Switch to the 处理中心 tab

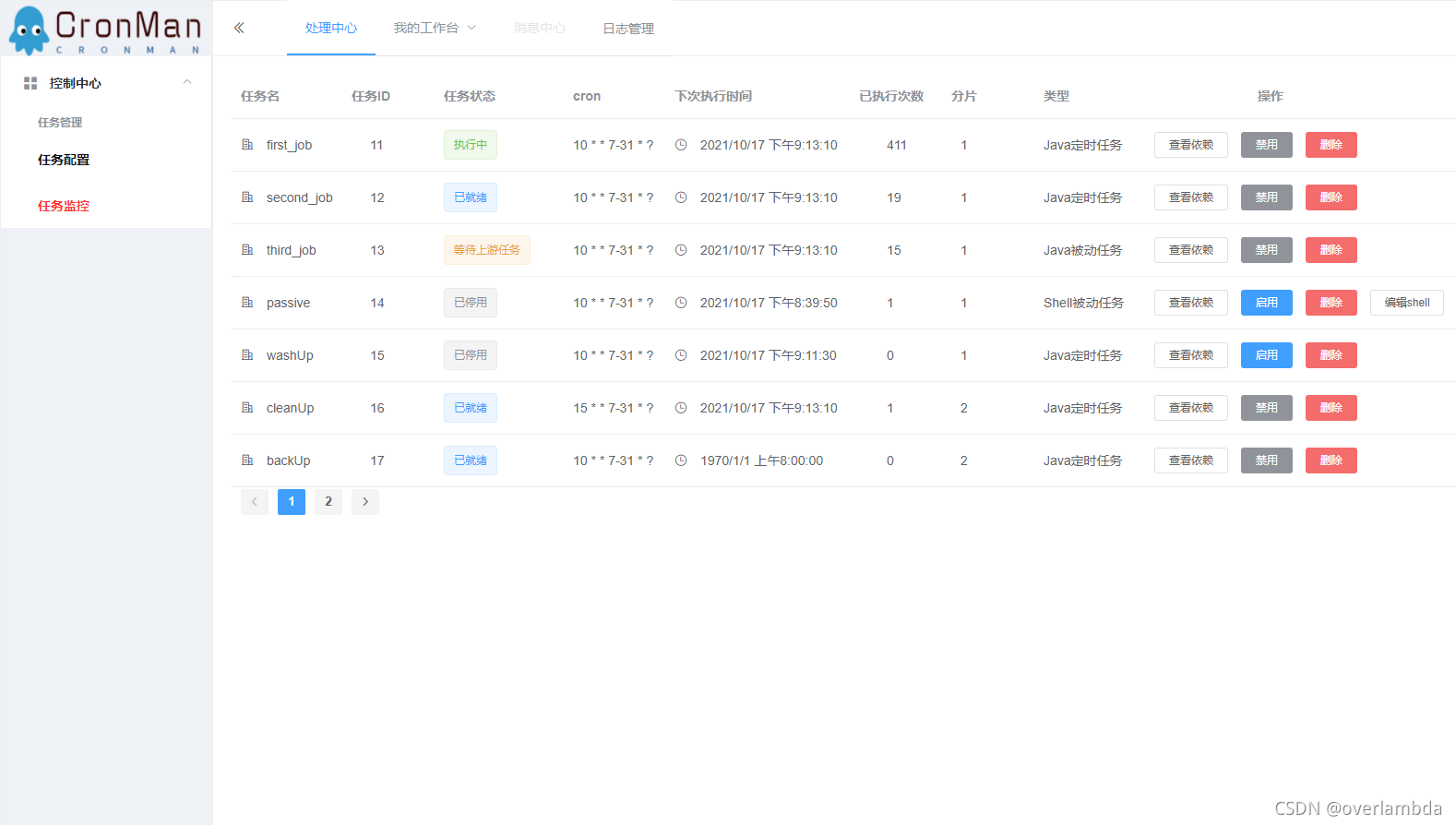pos(331,29)
